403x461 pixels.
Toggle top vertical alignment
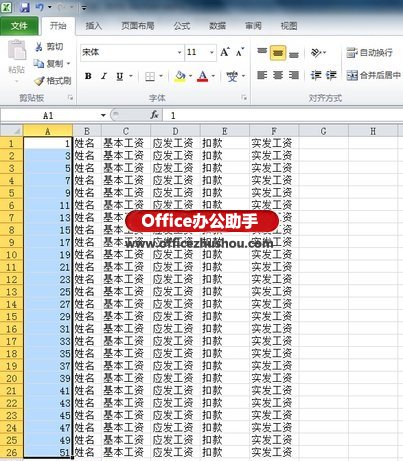point(262,52)
